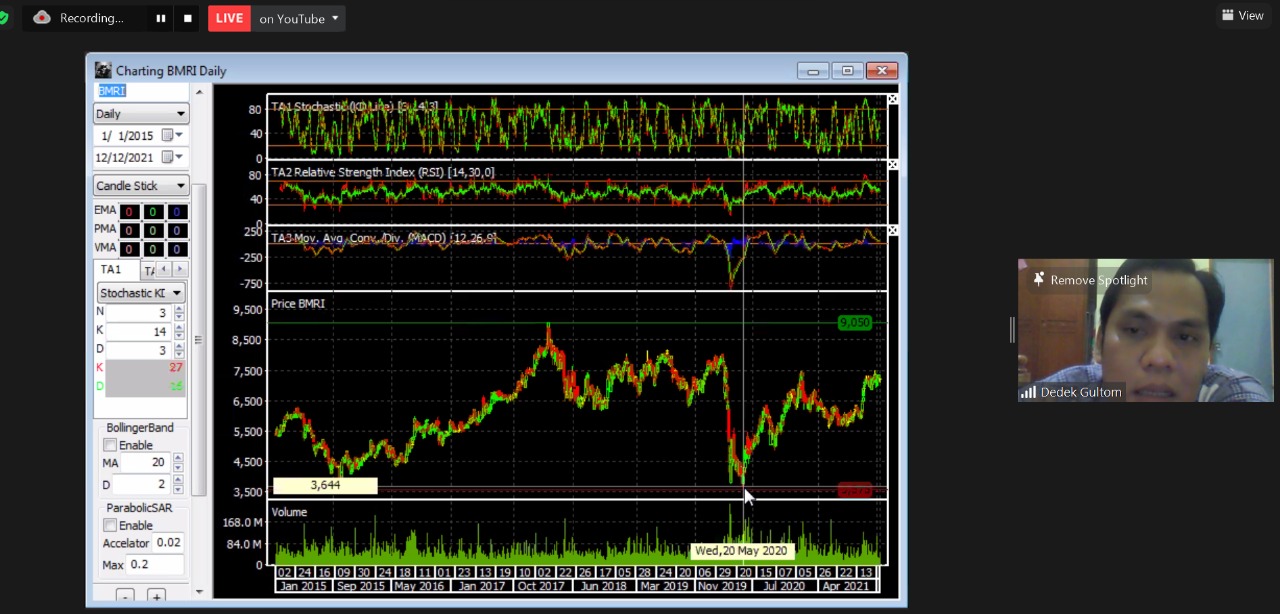Enable the ParabolicSAR checkbox
Viewport: 1280px width, 614px height.
(110, 525)
